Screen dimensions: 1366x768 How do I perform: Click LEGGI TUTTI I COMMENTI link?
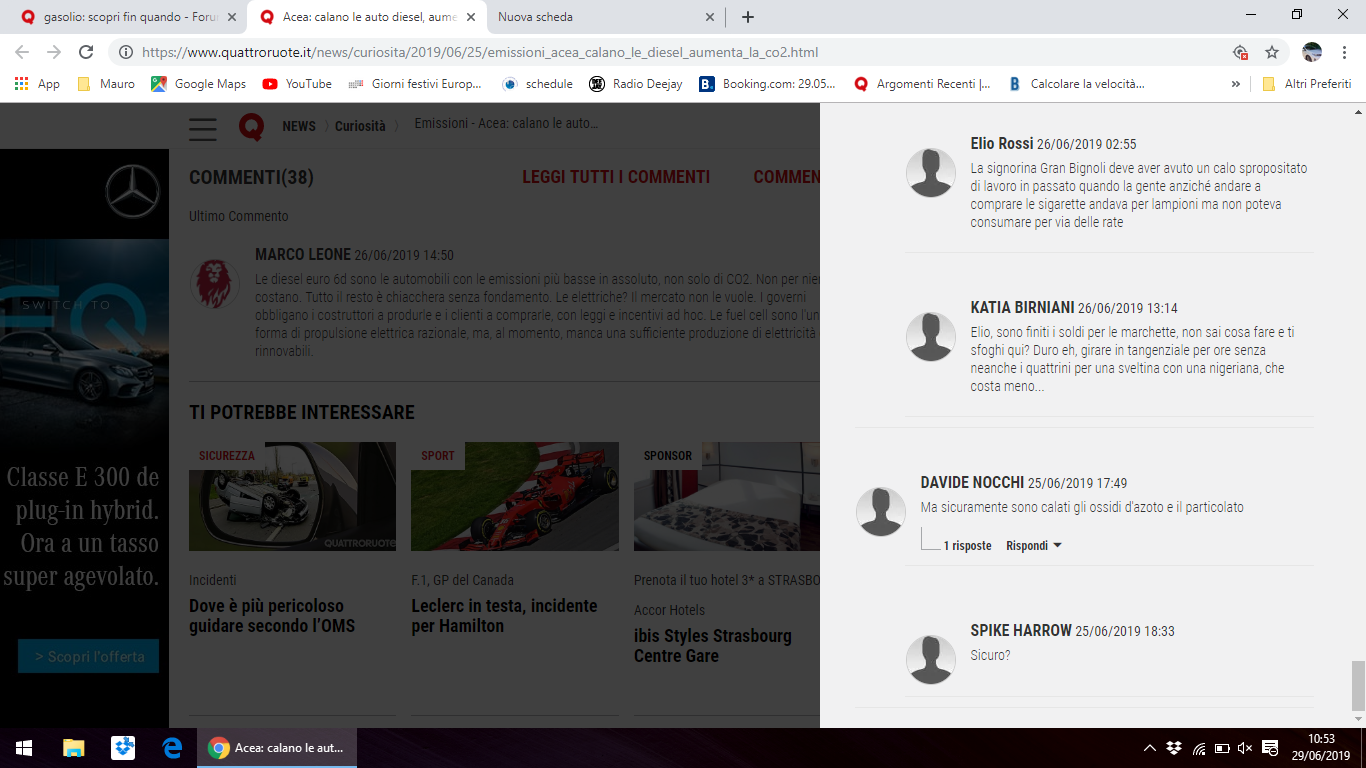[616, 177]
